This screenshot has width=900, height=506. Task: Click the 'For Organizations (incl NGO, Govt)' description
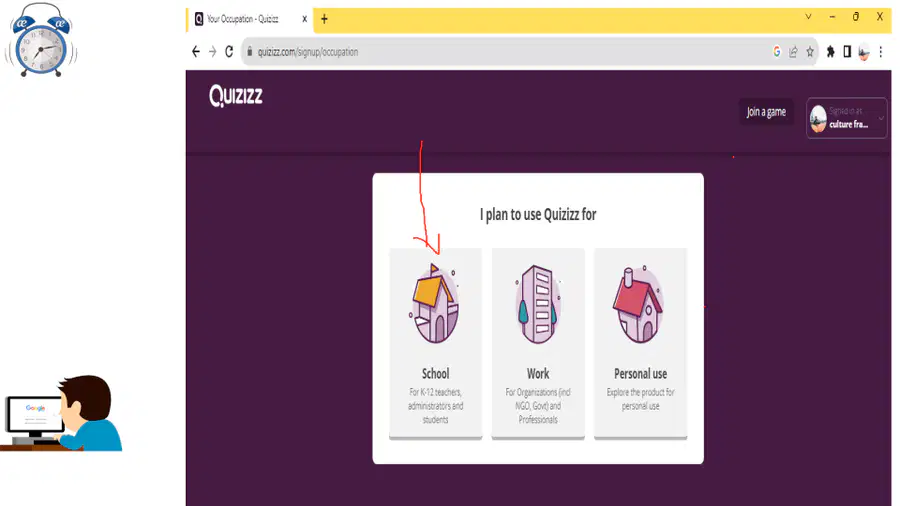538,406
